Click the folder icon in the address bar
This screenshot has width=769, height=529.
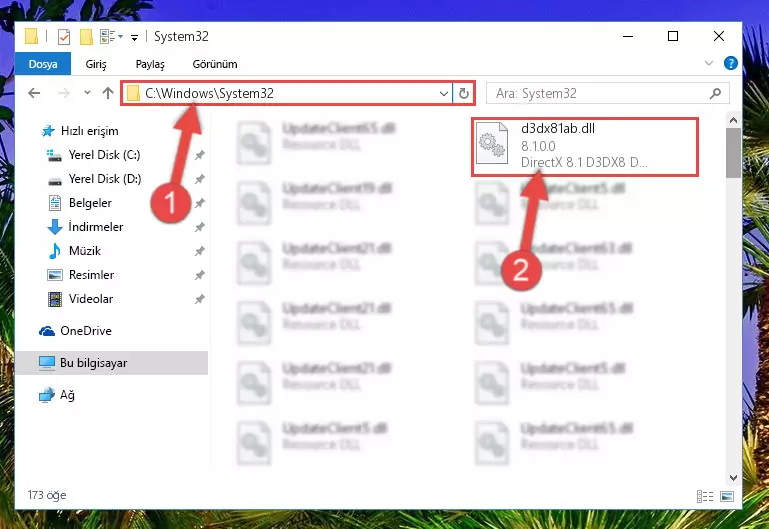click(x=133, y=93)
